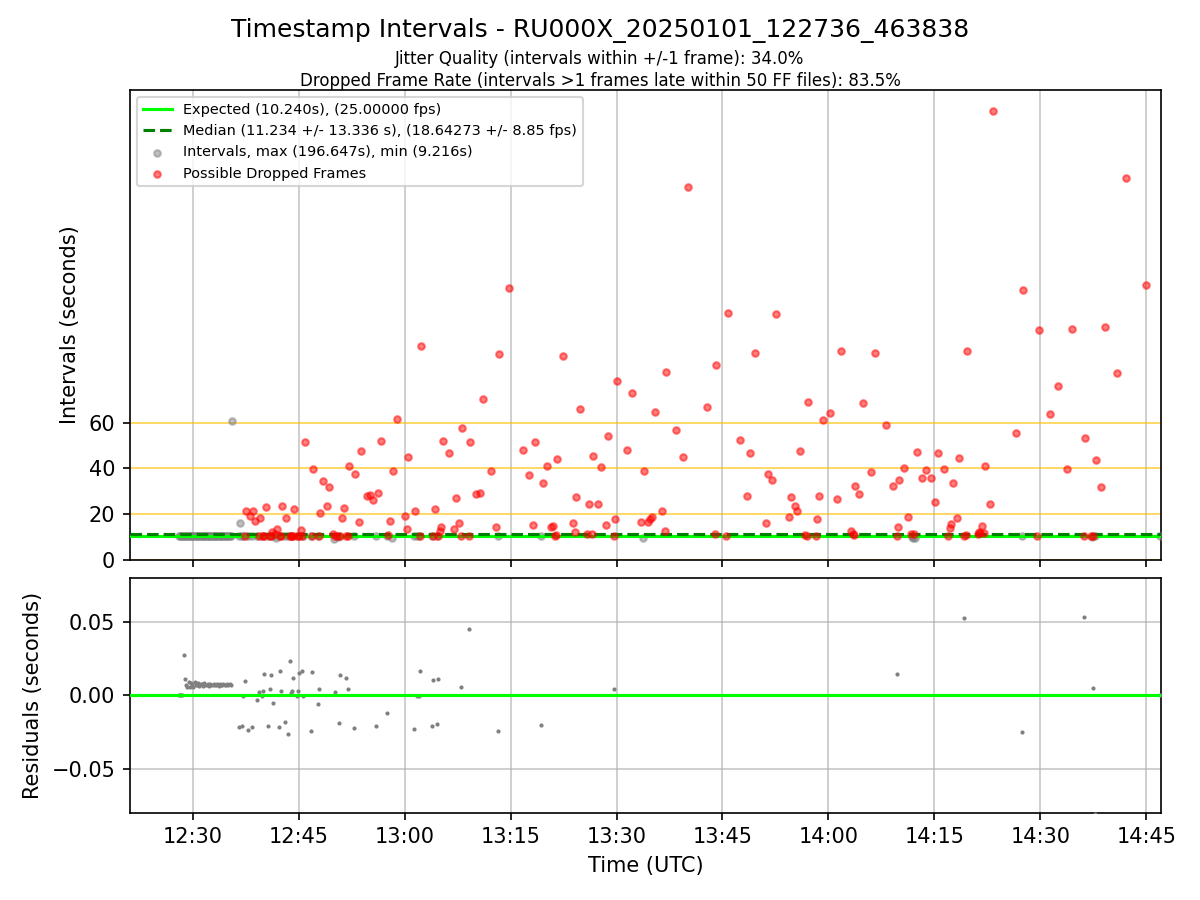Viewport: 1200px width, 900px height.
Task: Click the "13:45" x-axis tick label
Action: click(722, 834)
